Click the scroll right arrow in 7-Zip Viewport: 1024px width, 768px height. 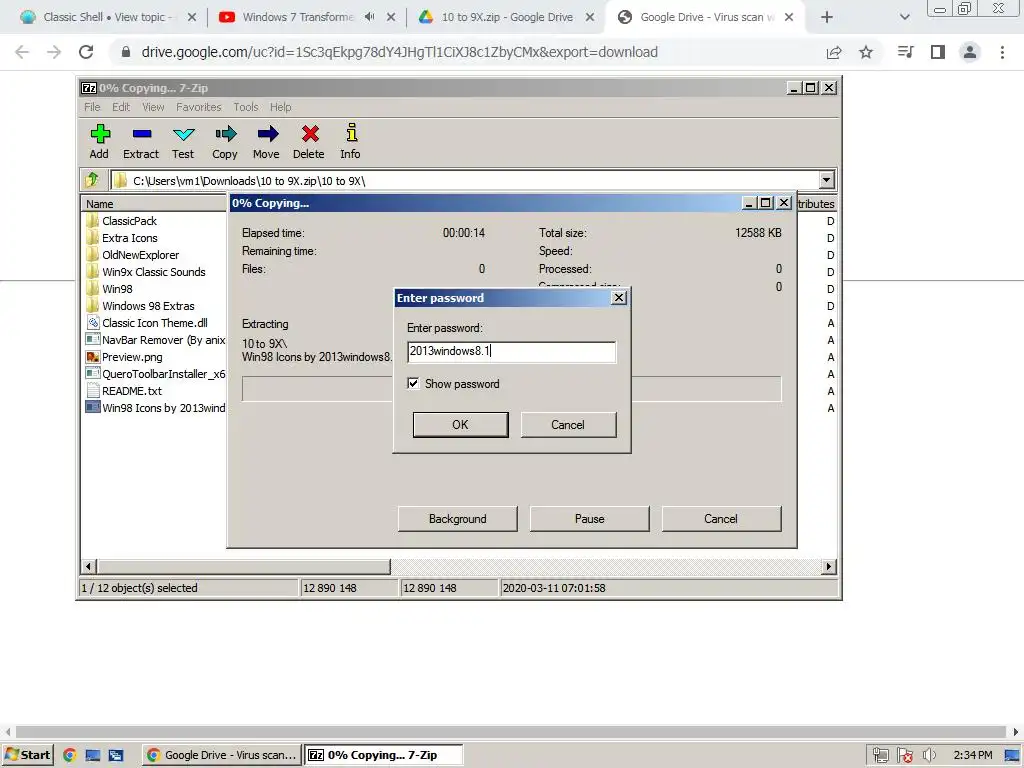[x=829, y=566]
